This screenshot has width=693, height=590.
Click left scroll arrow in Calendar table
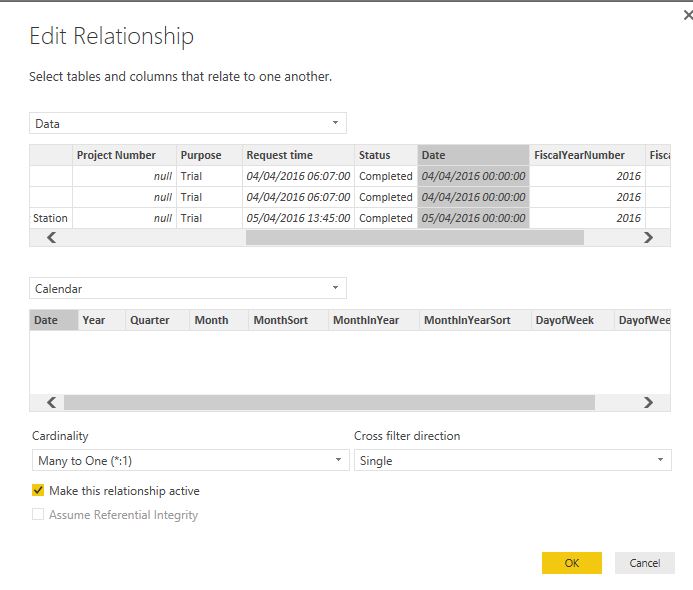click(x=51, y=403)
